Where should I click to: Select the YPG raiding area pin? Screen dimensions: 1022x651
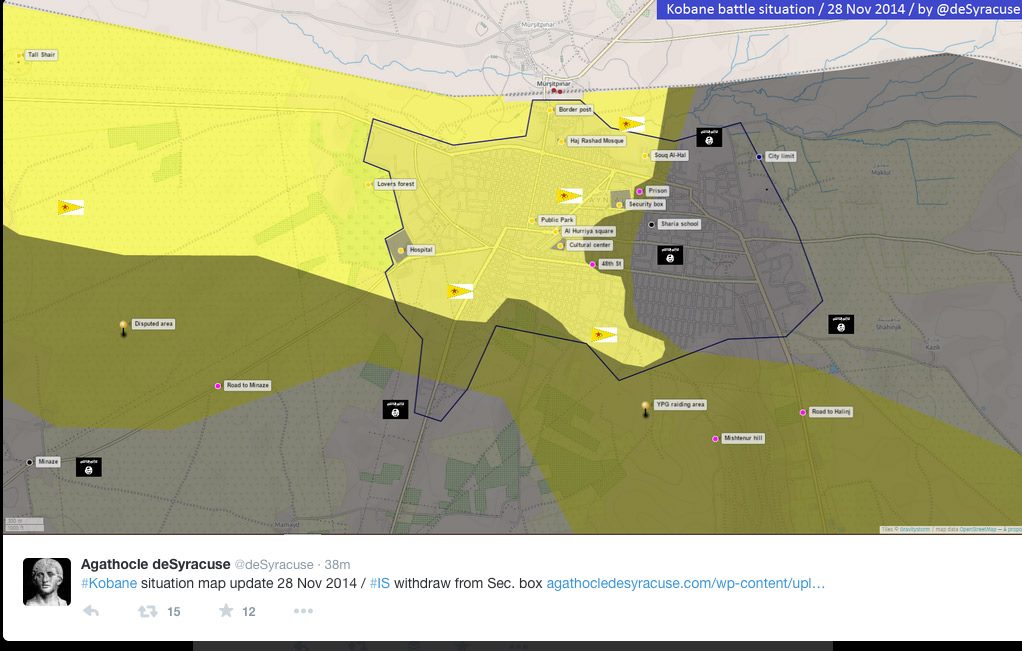[x=645, y=407]
